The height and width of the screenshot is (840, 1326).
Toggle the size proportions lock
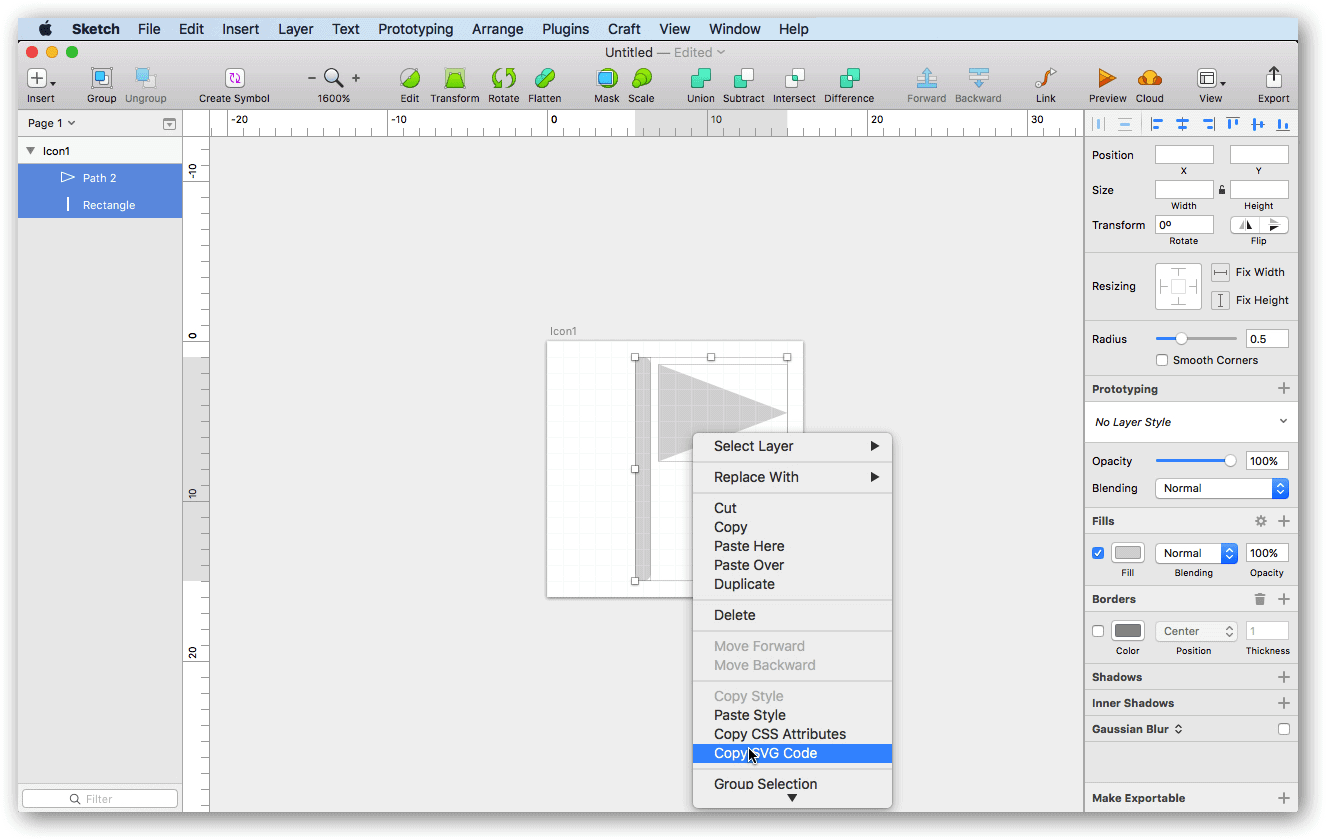(1222, 189)
